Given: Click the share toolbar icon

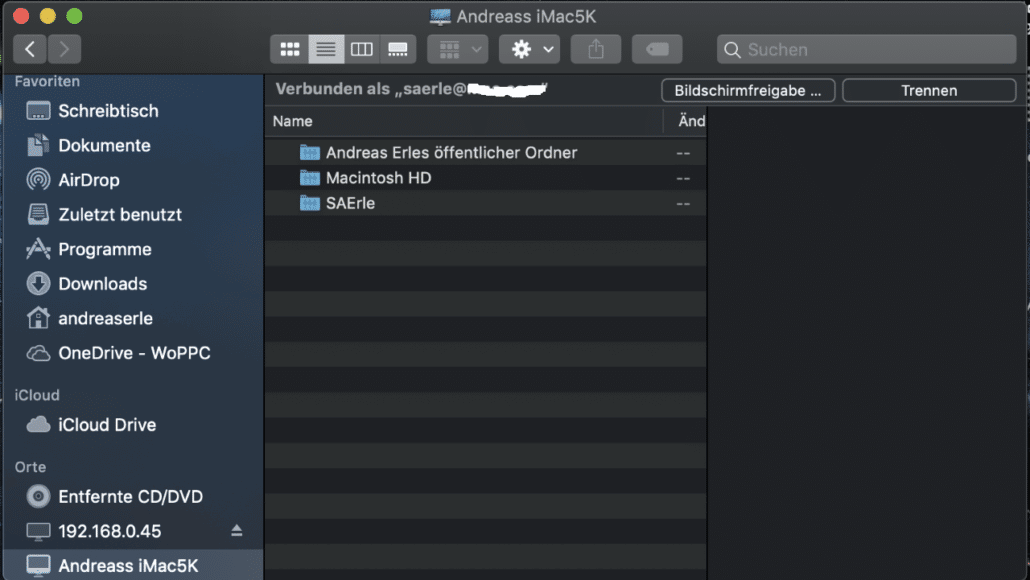Looking at the screenshot, I should [x=596, y=49].
